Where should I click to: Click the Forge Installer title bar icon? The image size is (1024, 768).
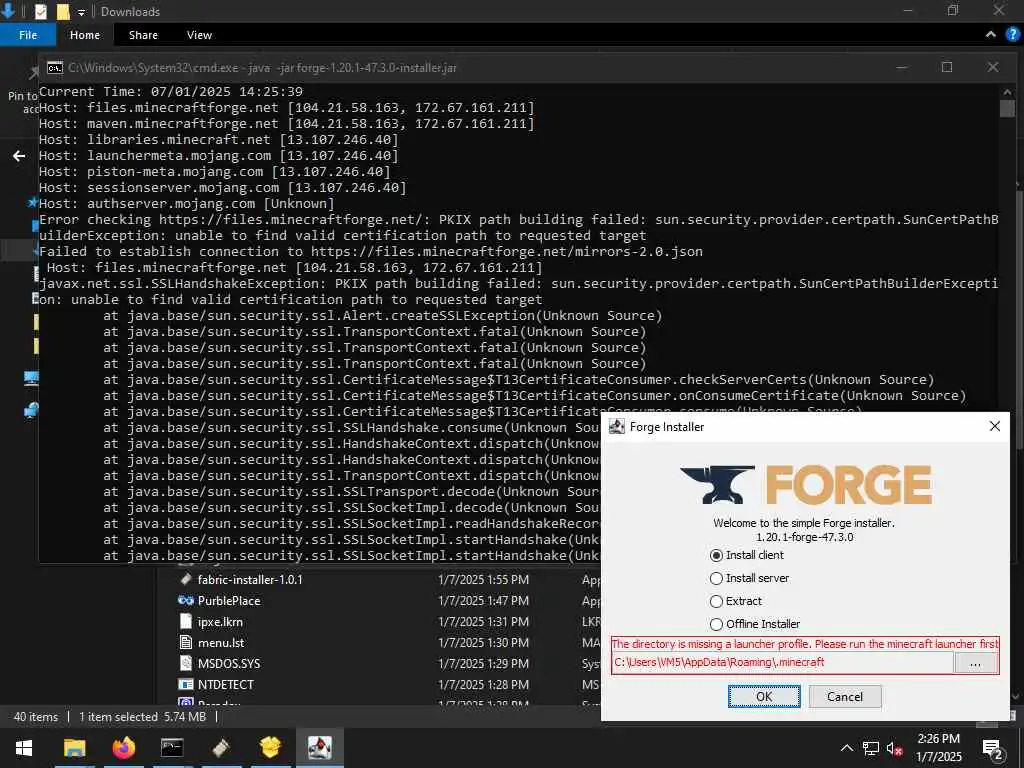(x=616, y=426)
